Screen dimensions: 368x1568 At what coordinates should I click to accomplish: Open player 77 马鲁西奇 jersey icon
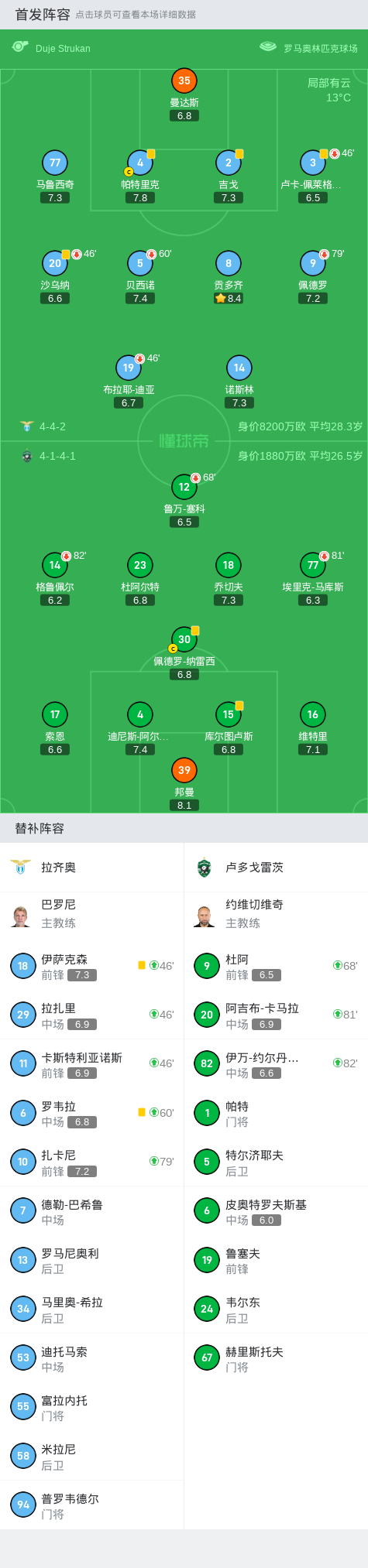point(55,163)
